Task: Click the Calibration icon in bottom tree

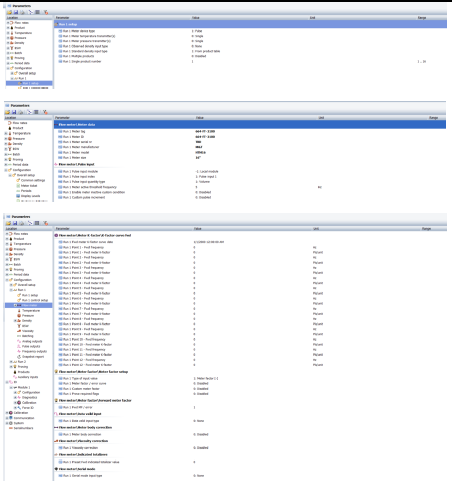Action: 11,413
